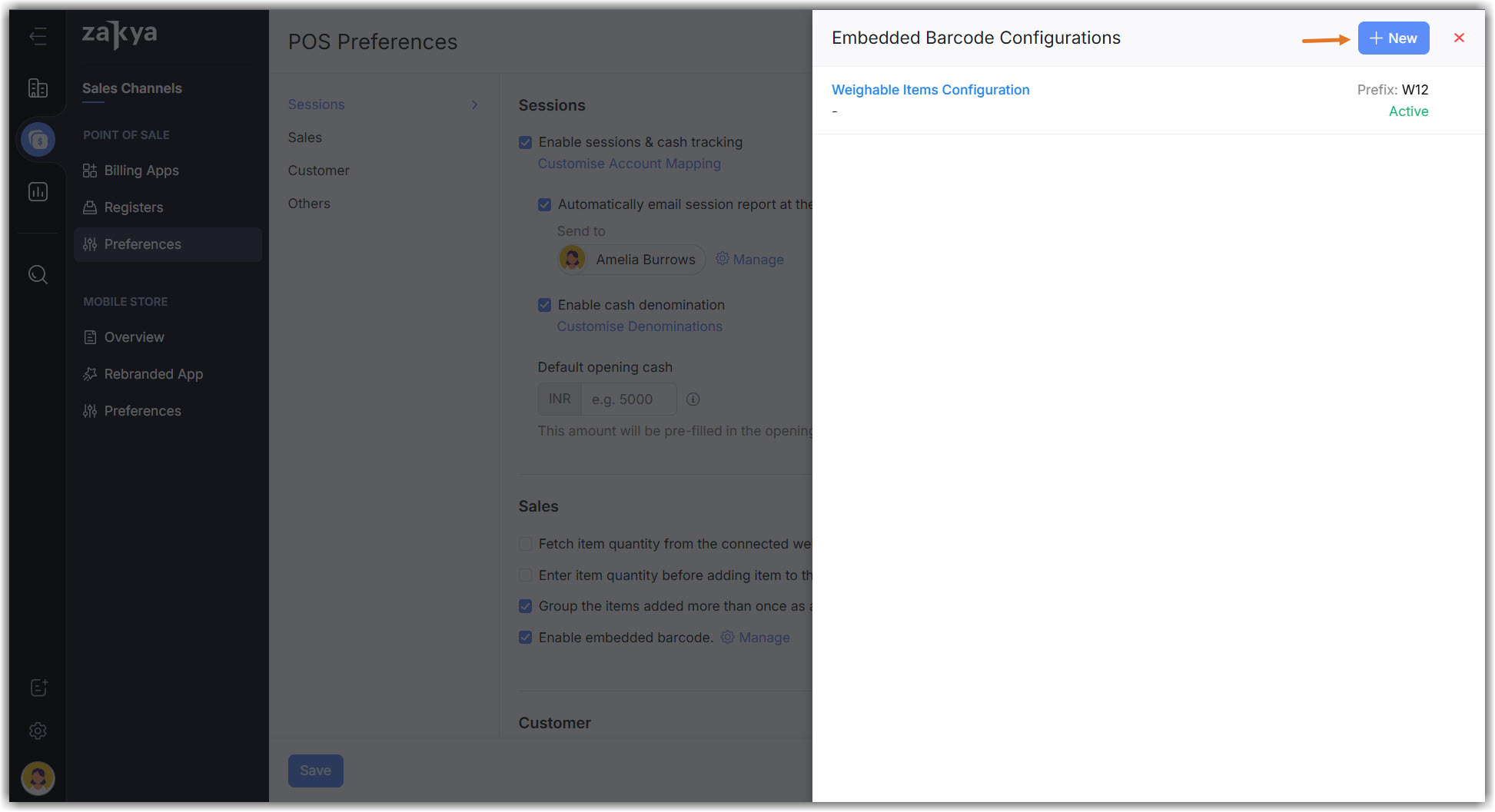Expand the Sessions section chevron
The image size is (1495, 812).
[x=474, y=104]
